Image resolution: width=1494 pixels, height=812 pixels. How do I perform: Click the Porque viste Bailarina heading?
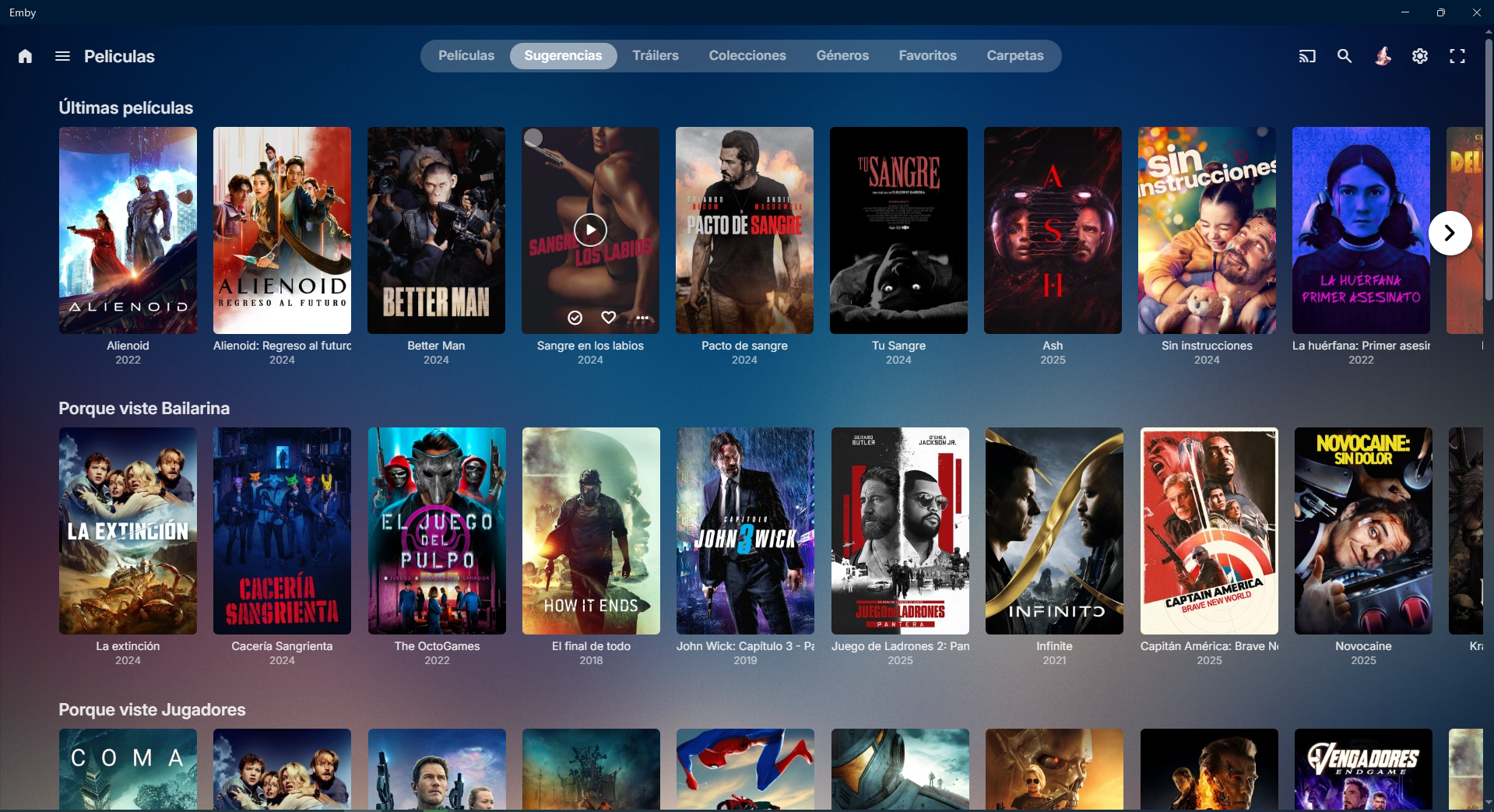pos(144,408)
